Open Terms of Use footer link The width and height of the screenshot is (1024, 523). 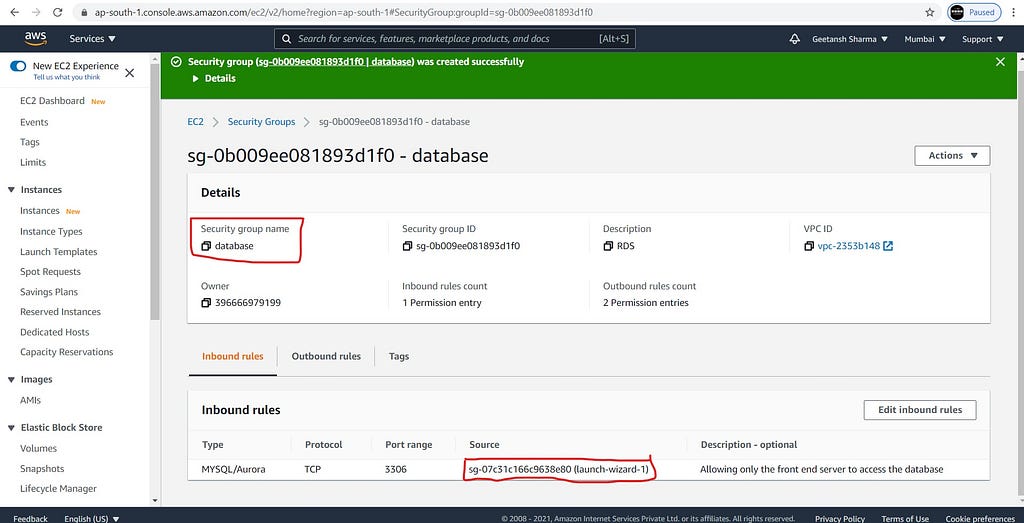904,518
